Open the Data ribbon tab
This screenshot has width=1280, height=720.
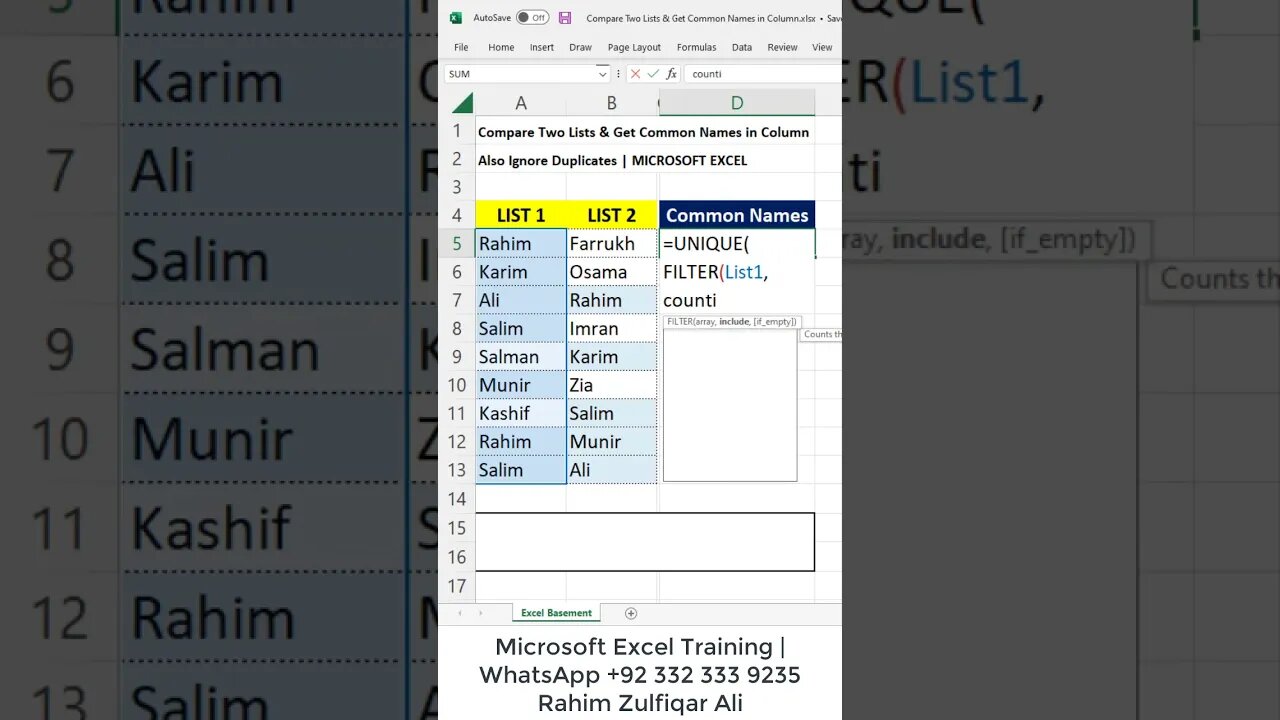coord(742,47)
